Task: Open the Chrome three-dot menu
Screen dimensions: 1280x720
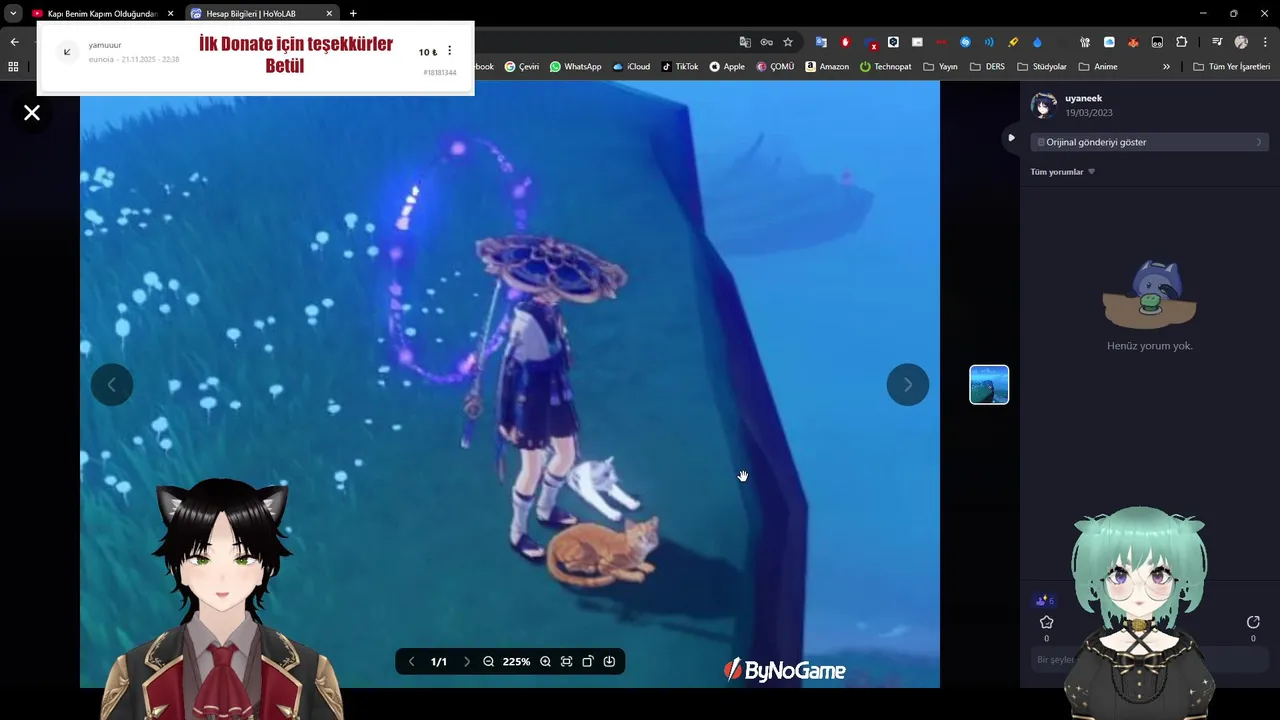Action: pos(1263,42)
